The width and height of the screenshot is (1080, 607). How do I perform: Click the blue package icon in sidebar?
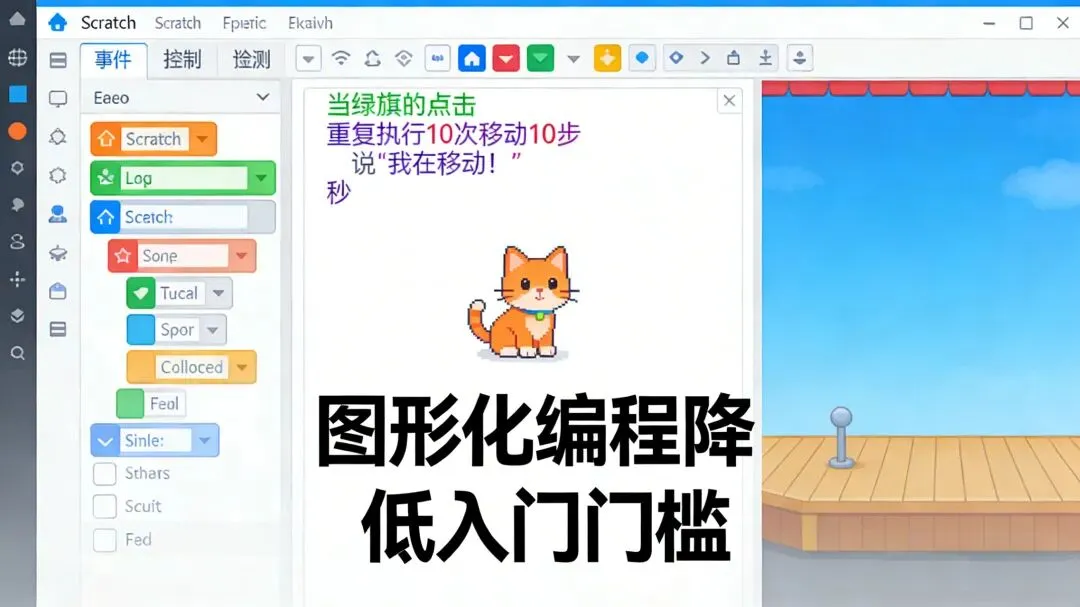[x=58, y=291]
